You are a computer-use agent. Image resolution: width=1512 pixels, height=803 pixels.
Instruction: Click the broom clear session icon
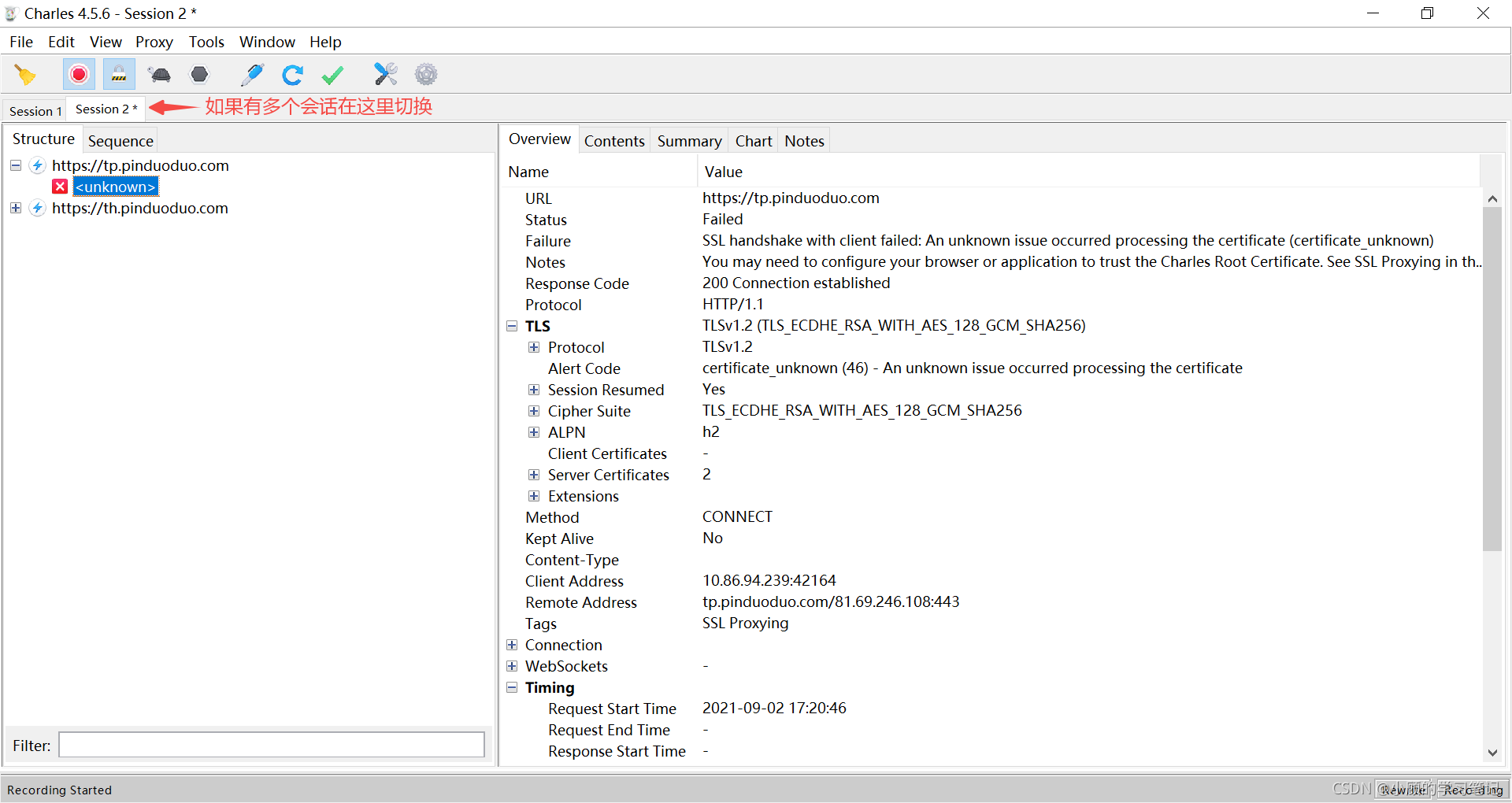click(25, 75)
